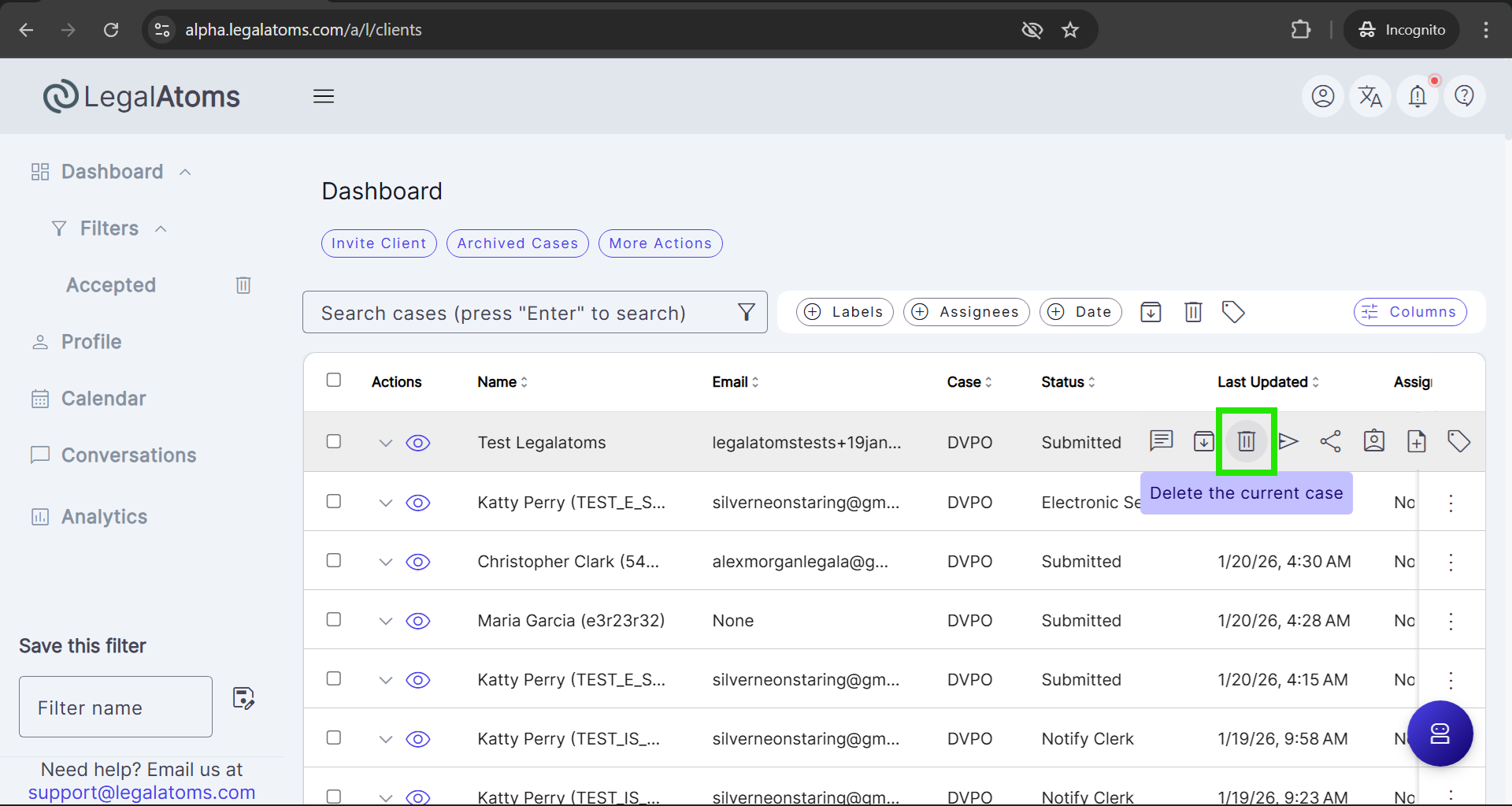Image resolution: width=1512 pixels, height=806 pixels.
Task: Click the share icon on Test Legalatoms row
Action: [x=1330, y=441]
